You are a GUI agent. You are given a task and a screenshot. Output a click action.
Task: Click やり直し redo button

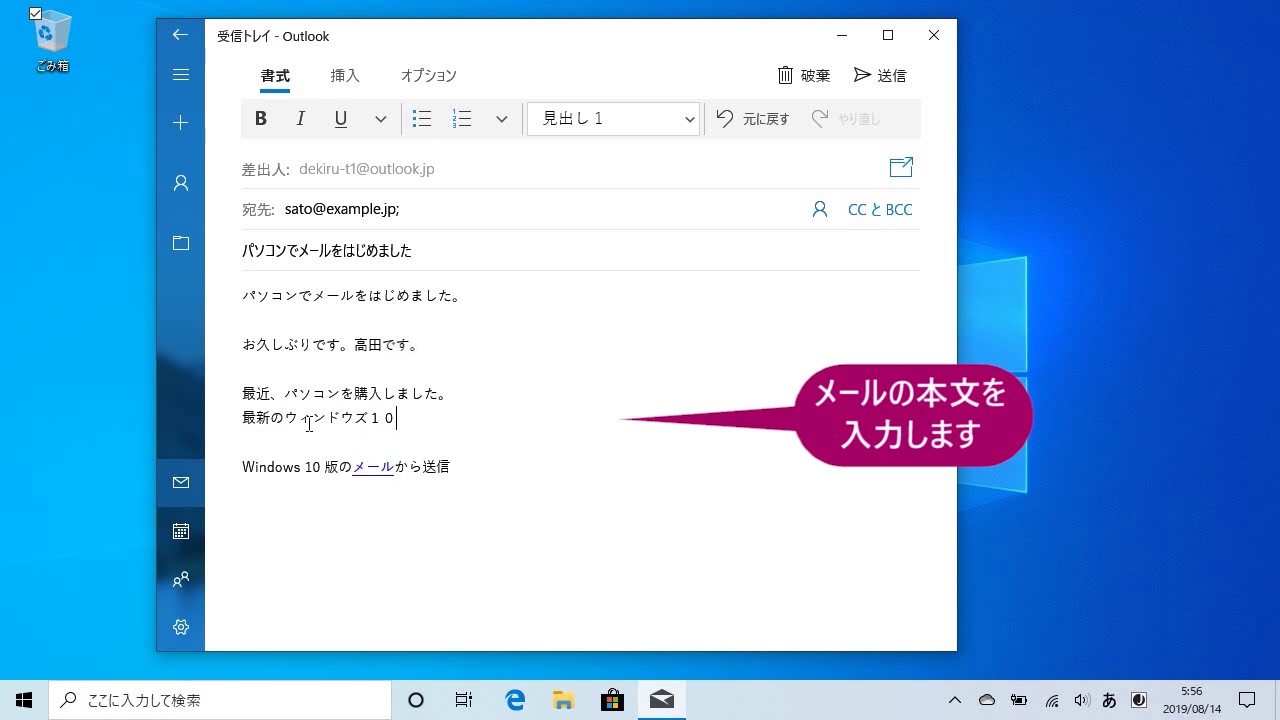pos(846,119)
